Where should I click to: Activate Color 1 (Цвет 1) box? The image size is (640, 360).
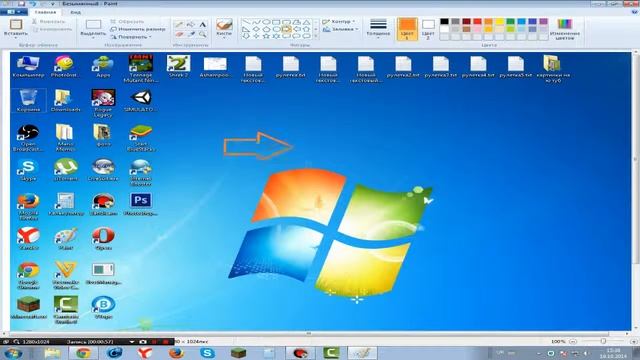407,29
